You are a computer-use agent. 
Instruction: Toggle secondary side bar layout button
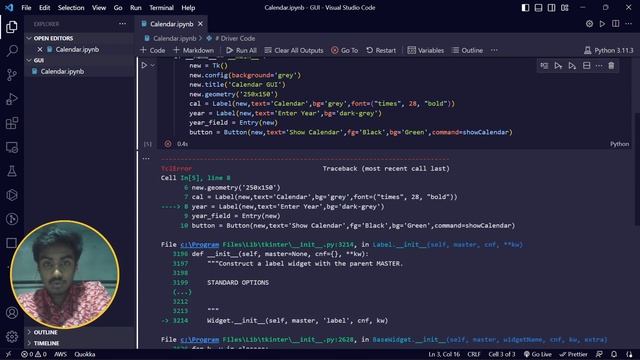tap(551, 8)
